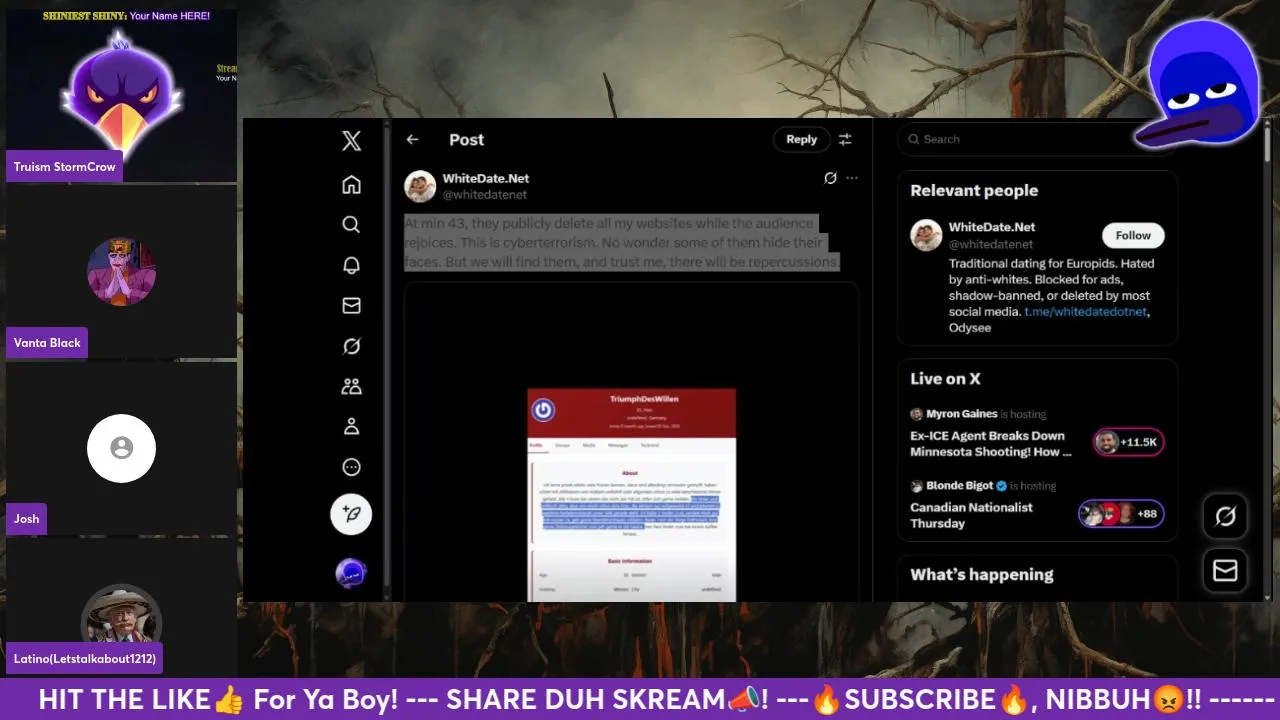This screenshot has width=1280, height=720.
Task: Select the Latino(Letstalkabout1212) participant avatar
Action: [121, 614]
